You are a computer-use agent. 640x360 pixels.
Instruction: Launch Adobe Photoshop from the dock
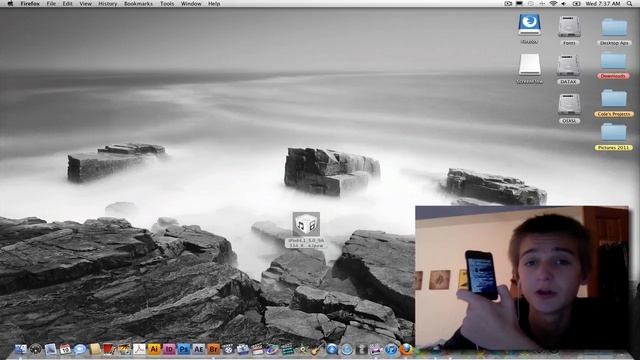(183, 349)
